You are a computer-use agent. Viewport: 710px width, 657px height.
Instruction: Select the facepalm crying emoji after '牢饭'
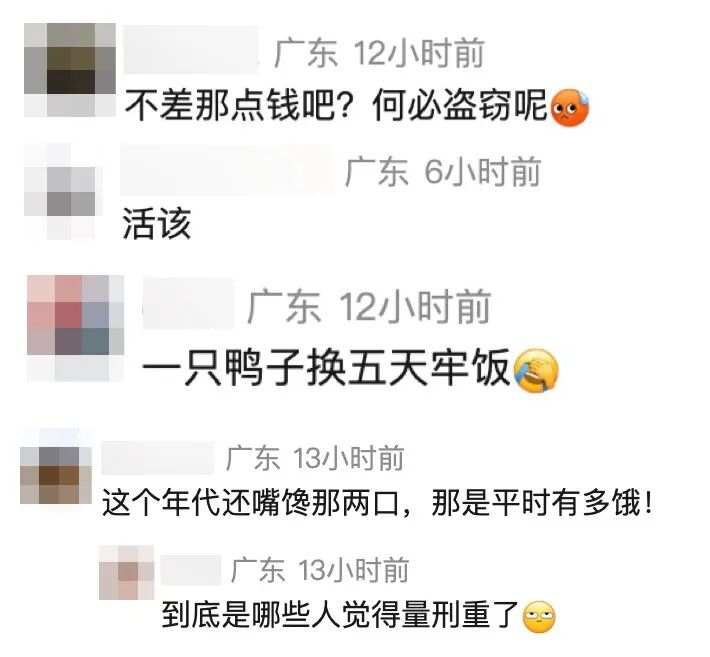[537, 371]
